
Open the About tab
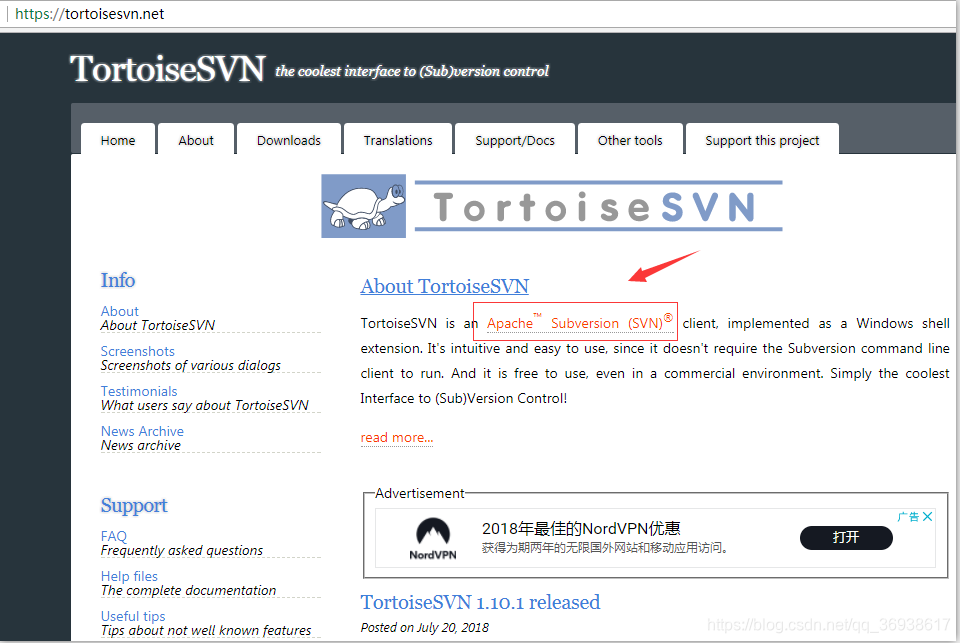coord(196,140)
